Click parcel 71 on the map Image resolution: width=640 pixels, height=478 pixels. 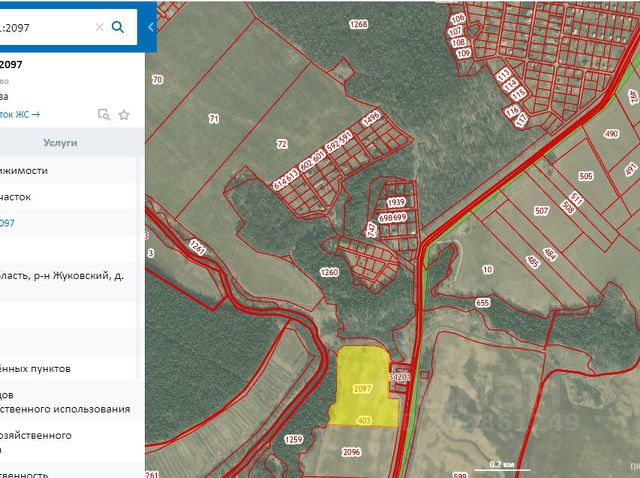click(213, 119)
